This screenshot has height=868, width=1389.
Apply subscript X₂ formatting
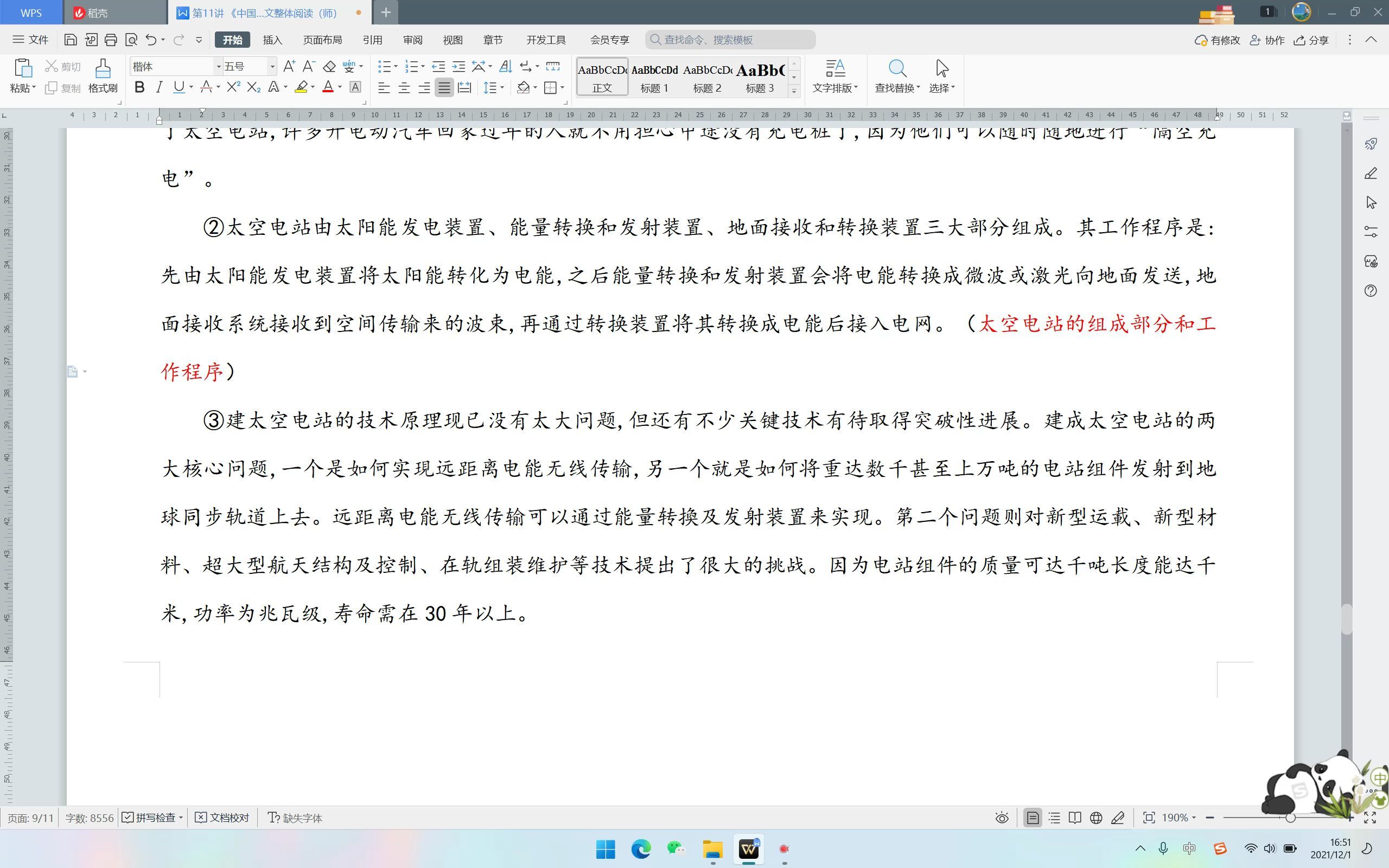click(254, 87)
